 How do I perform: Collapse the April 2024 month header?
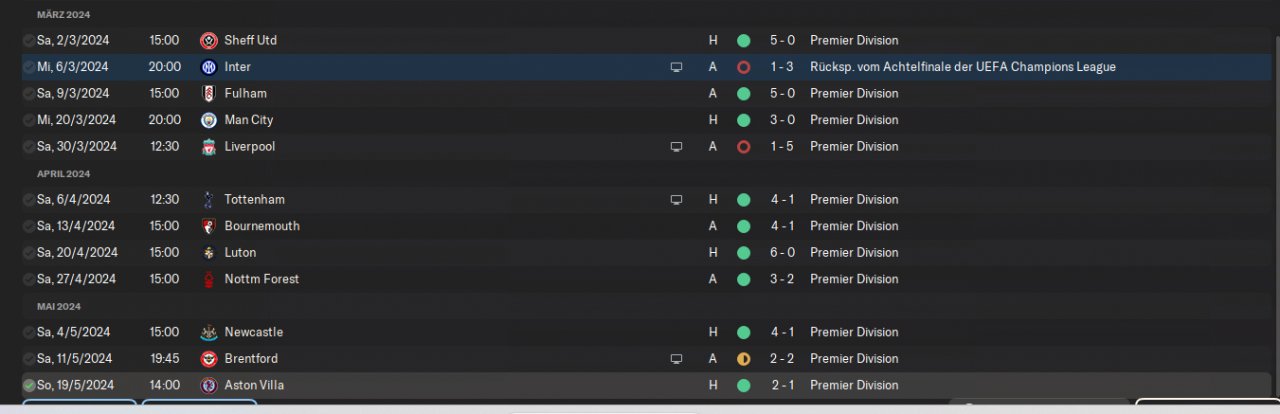coord(63,173)
